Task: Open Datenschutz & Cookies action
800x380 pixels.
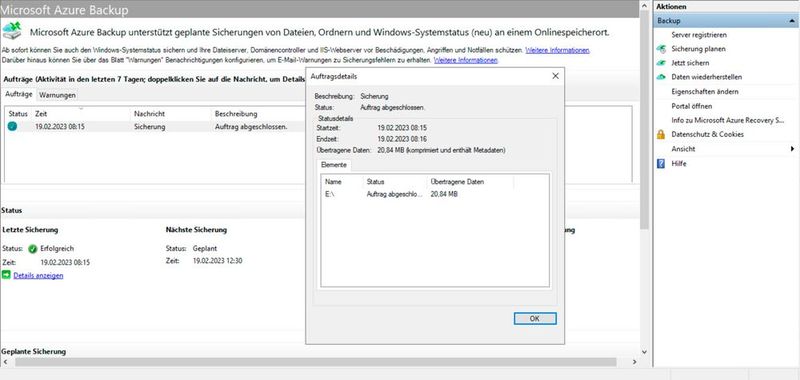Action: (707, 135)
